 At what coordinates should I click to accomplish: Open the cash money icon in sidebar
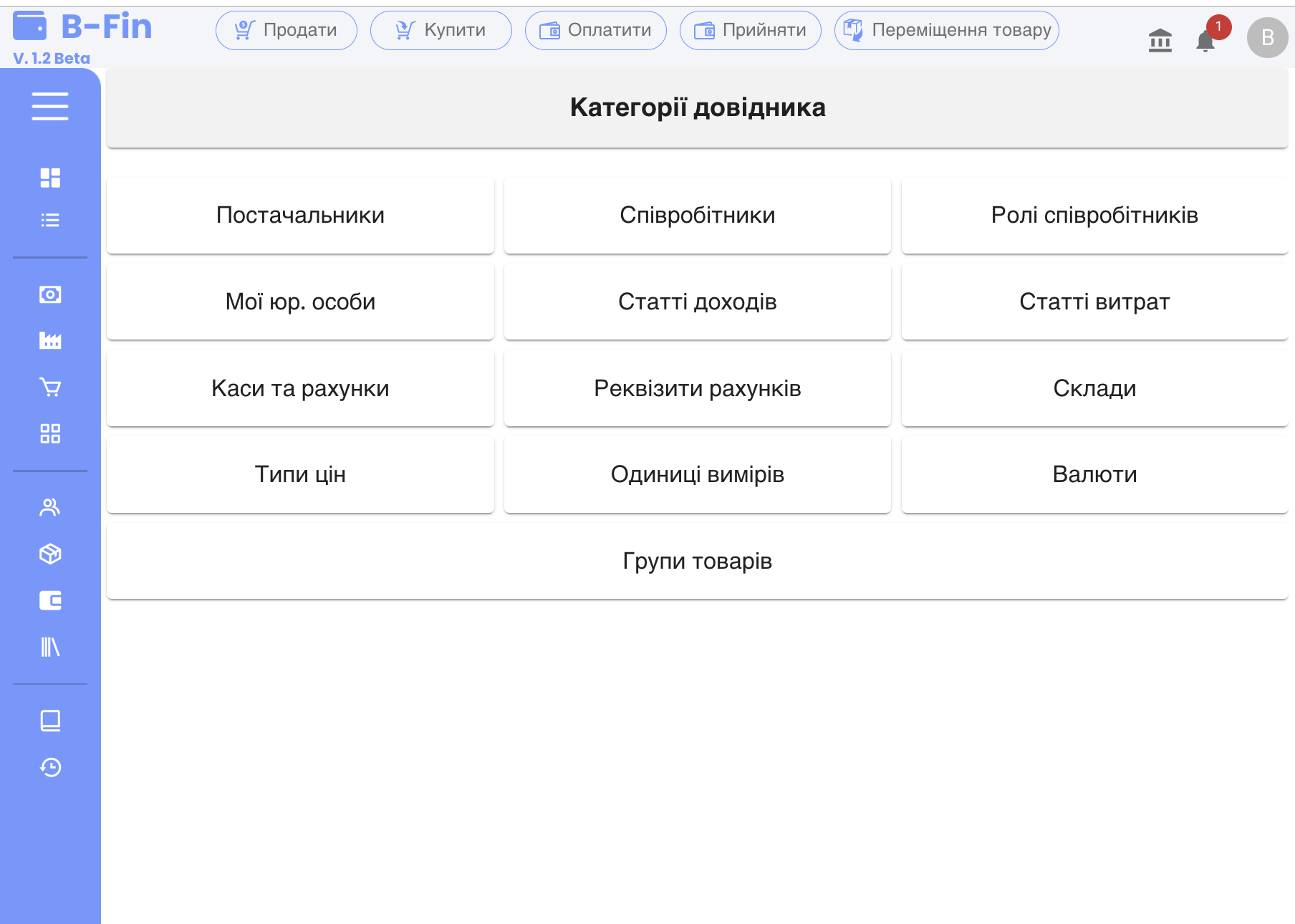tap(50, 294)
